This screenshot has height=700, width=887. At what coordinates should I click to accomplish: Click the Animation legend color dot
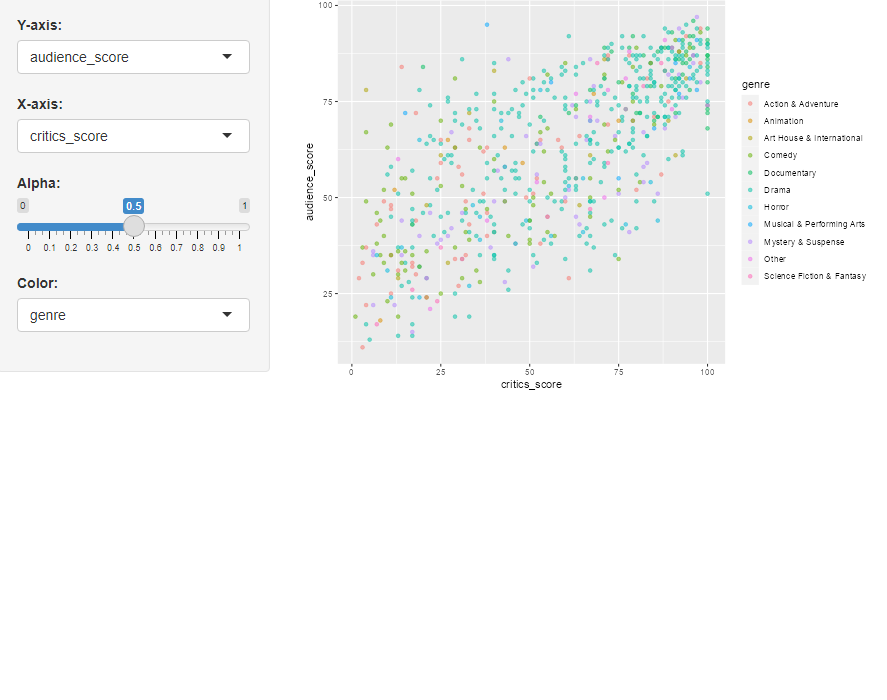pos(750,121)
